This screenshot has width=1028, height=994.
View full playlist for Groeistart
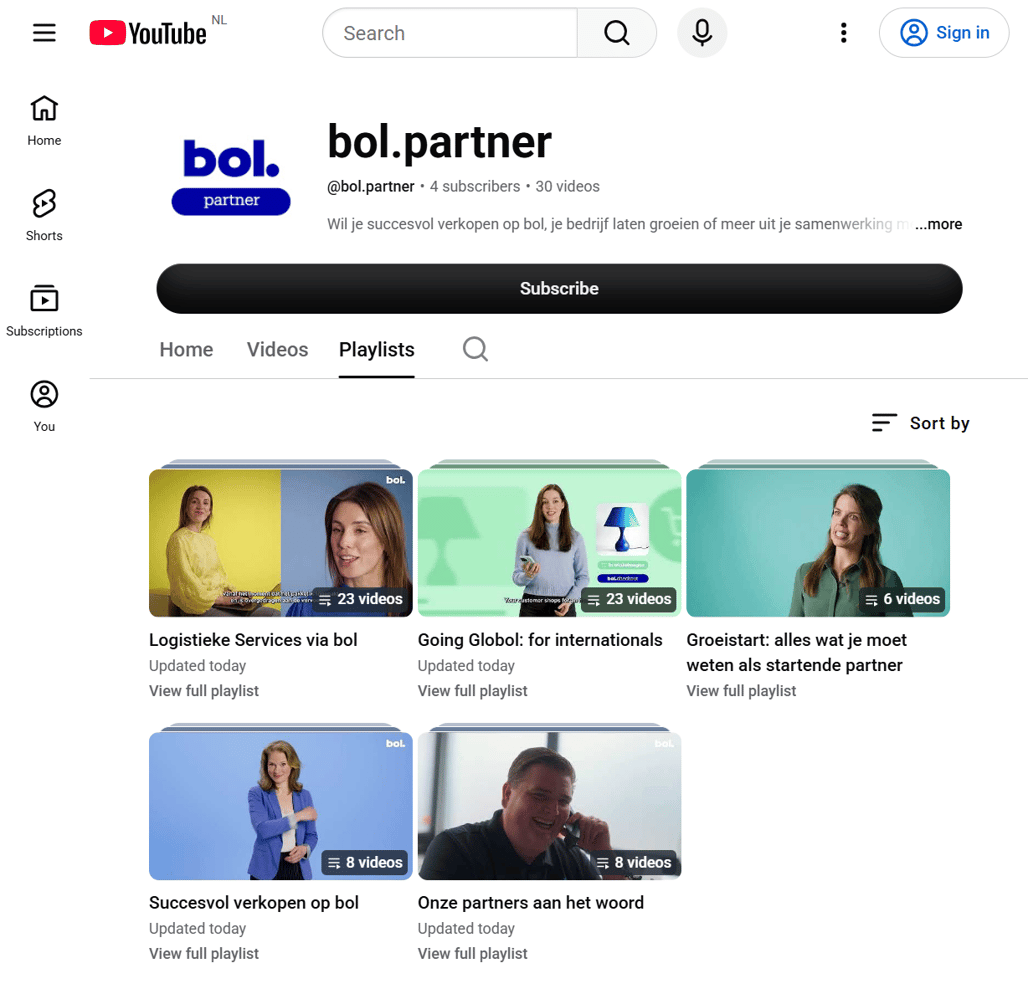point(741,691)
